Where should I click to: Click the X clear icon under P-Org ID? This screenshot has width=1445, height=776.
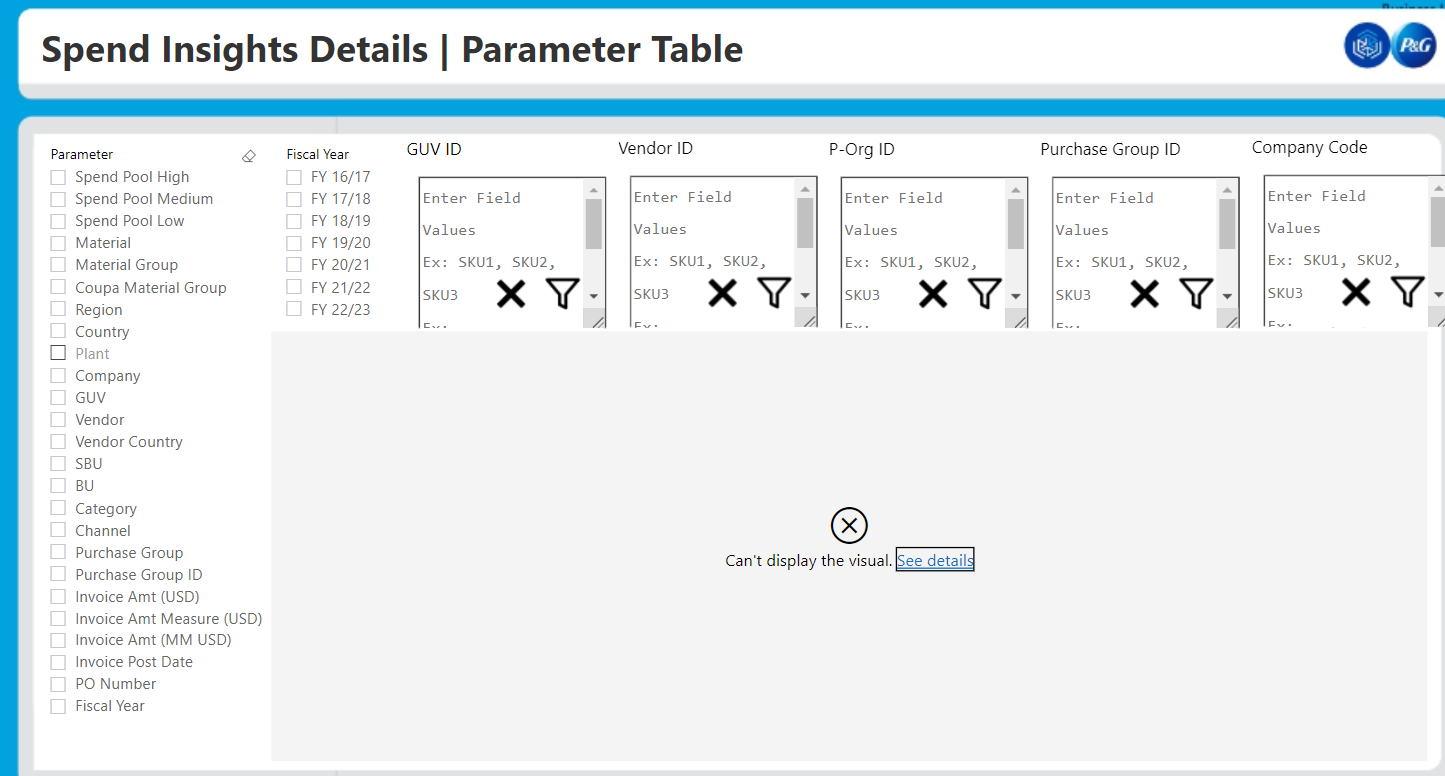coord(933,294)
